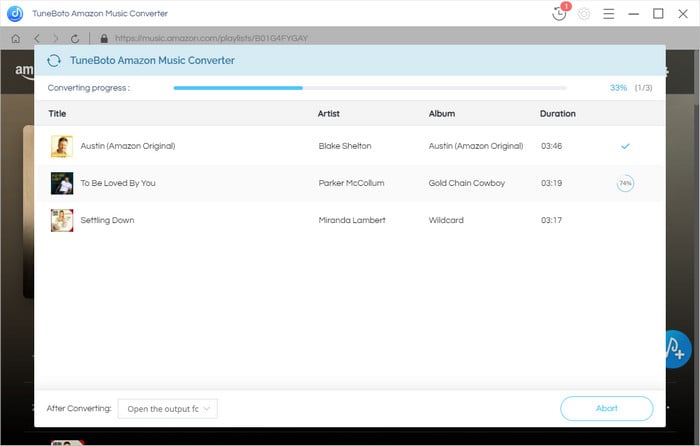Select the song title Austin (Amazon Original)
The height and width of the screenshot is (446, 700).
(x=128, y=146)
